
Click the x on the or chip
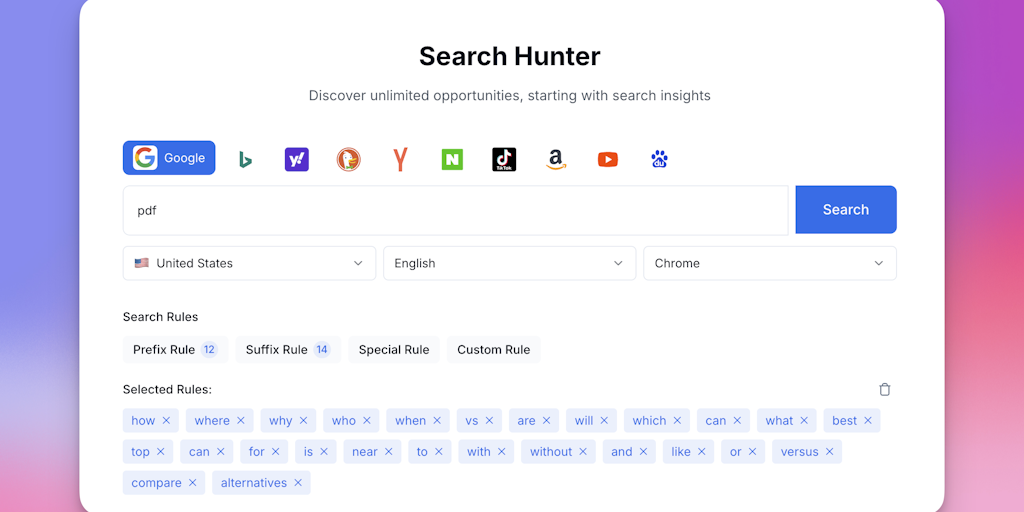click(x=752, y=451)
